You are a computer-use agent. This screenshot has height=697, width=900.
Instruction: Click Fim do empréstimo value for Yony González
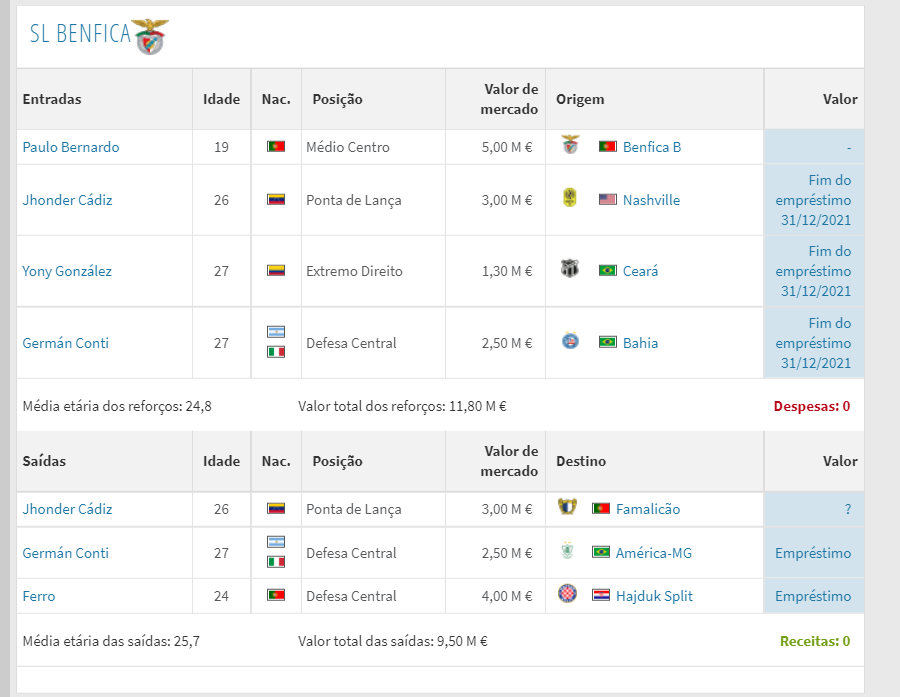tap(813, 271)
